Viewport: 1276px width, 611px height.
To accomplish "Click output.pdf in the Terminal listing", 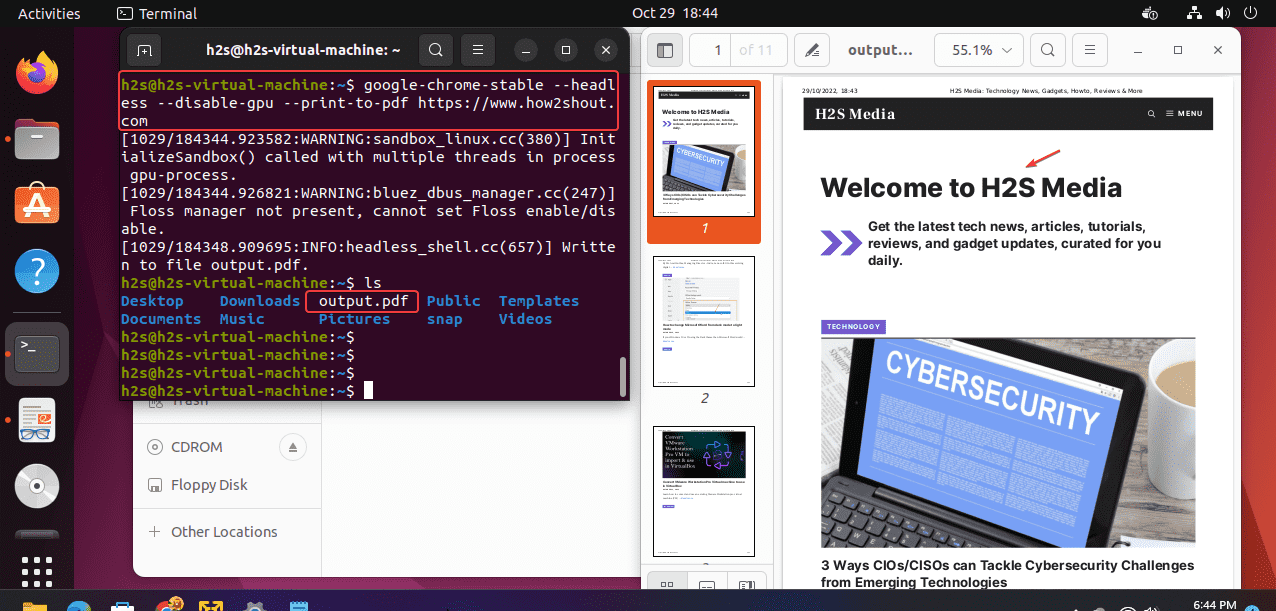I will [363, 301].
